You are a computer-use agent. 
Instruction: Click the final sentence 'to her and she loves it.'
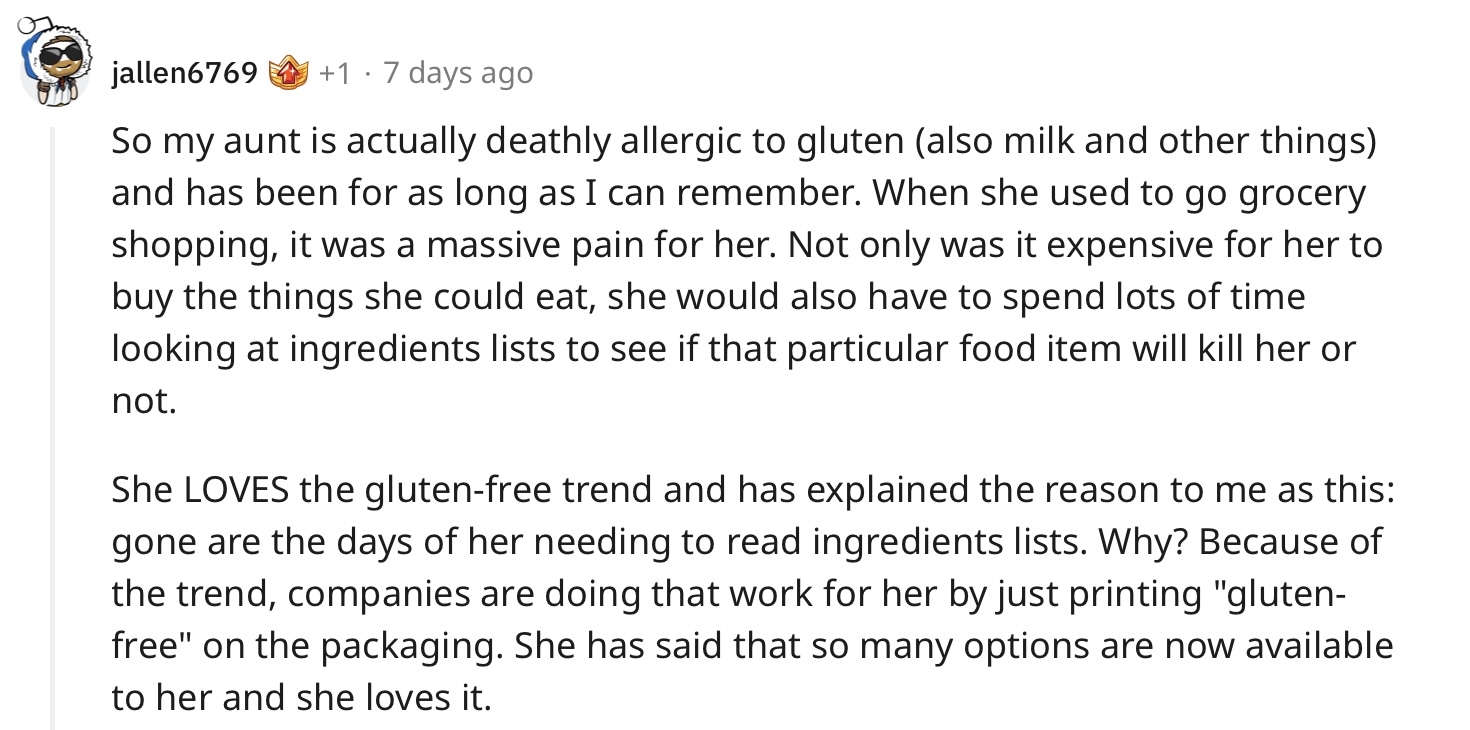tap(301, 698)
